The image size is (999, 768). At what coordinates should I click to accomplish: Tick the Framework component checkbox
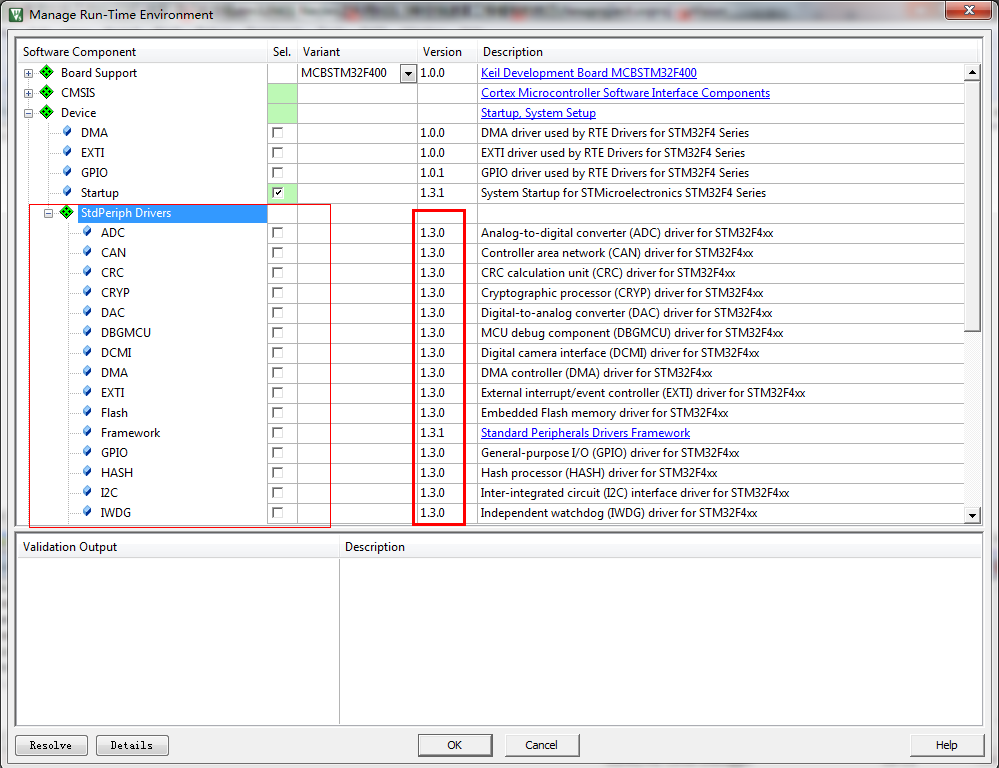[277, 433]
